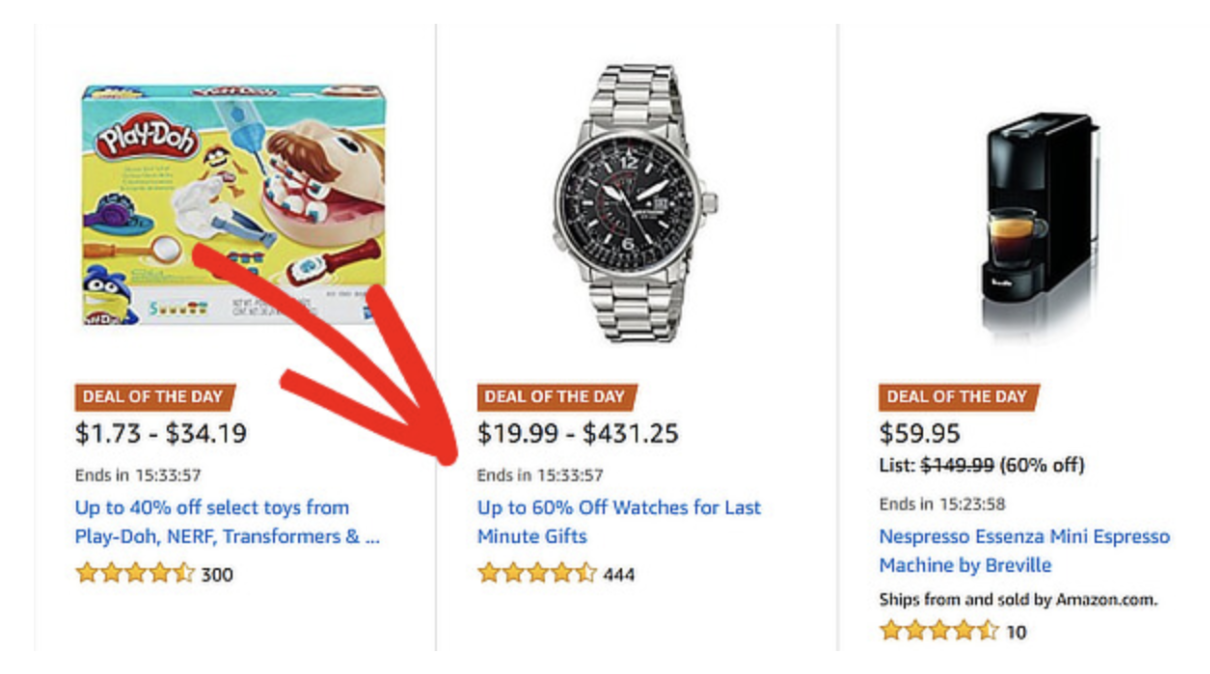
Task: View star rating for Play-Doh toys deal
Action: (135, 574)
